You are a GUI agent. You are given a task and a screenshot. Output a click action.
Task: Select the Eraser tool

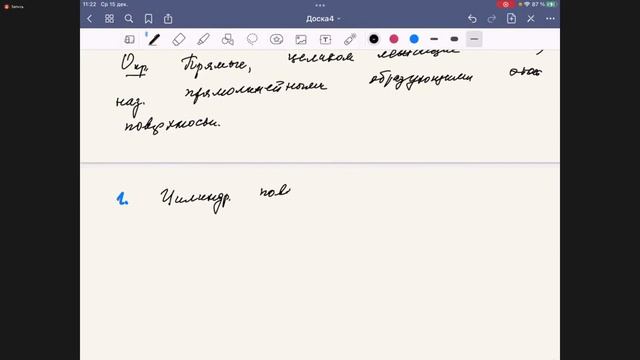[x=179, y=40]
